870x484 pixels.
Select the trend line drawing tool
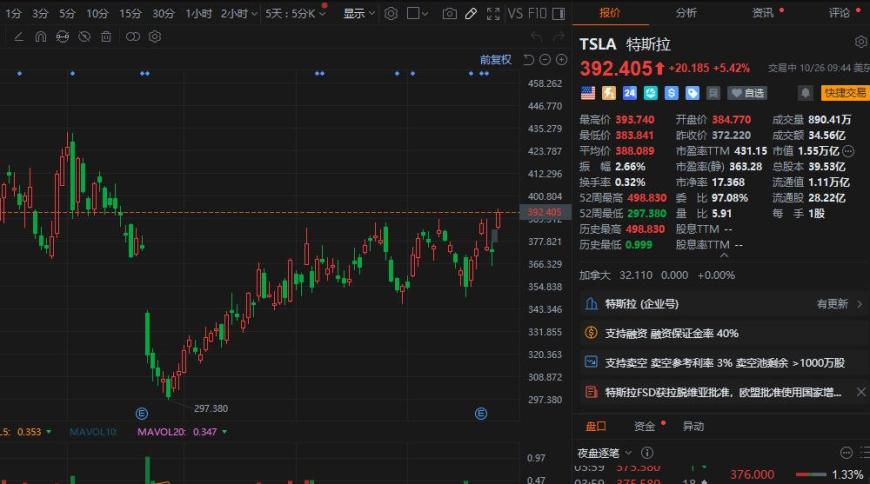(18, 37)
